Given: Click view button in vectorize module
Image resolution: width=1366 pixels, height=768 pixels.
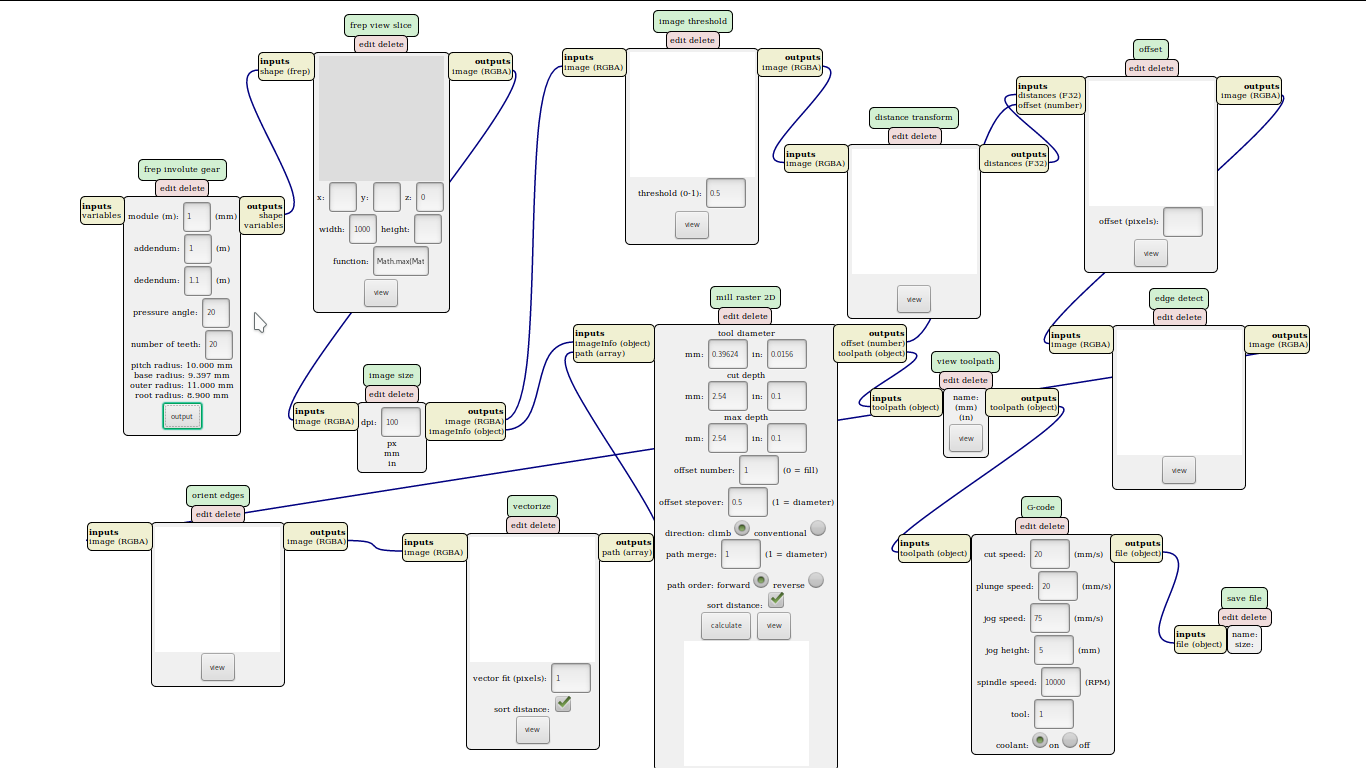Looking at the screenshot, I should 533,730.
